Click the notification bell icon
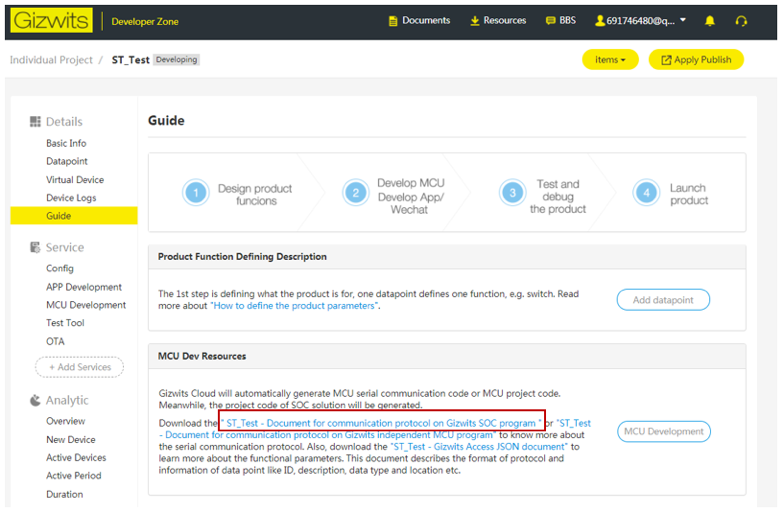This screenshot has width=784, height=512. [710, 21]
